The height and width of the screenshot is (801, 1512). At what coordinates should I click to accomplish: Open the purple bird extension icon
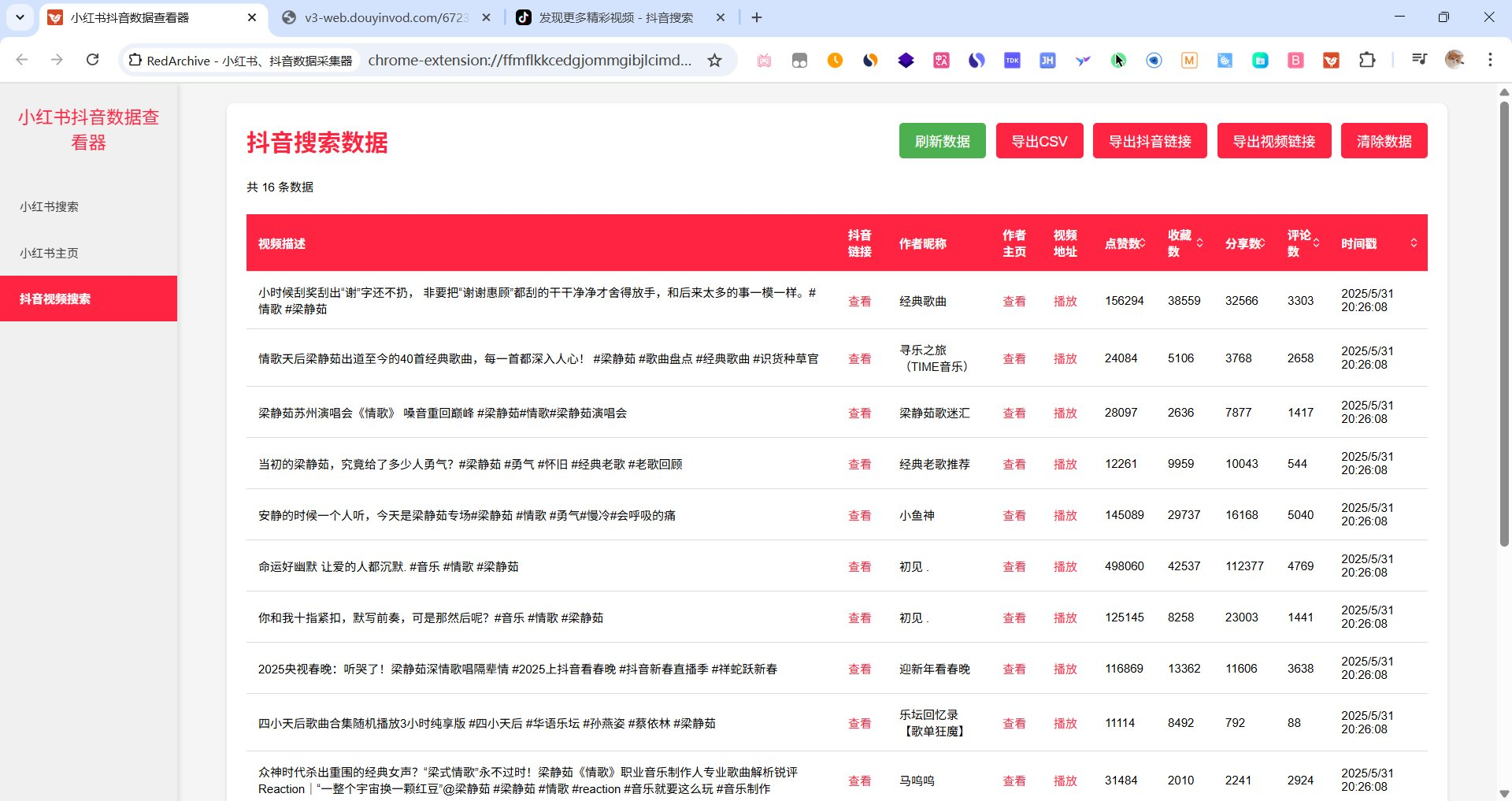pyautogui.click(x=1083, y=61)
